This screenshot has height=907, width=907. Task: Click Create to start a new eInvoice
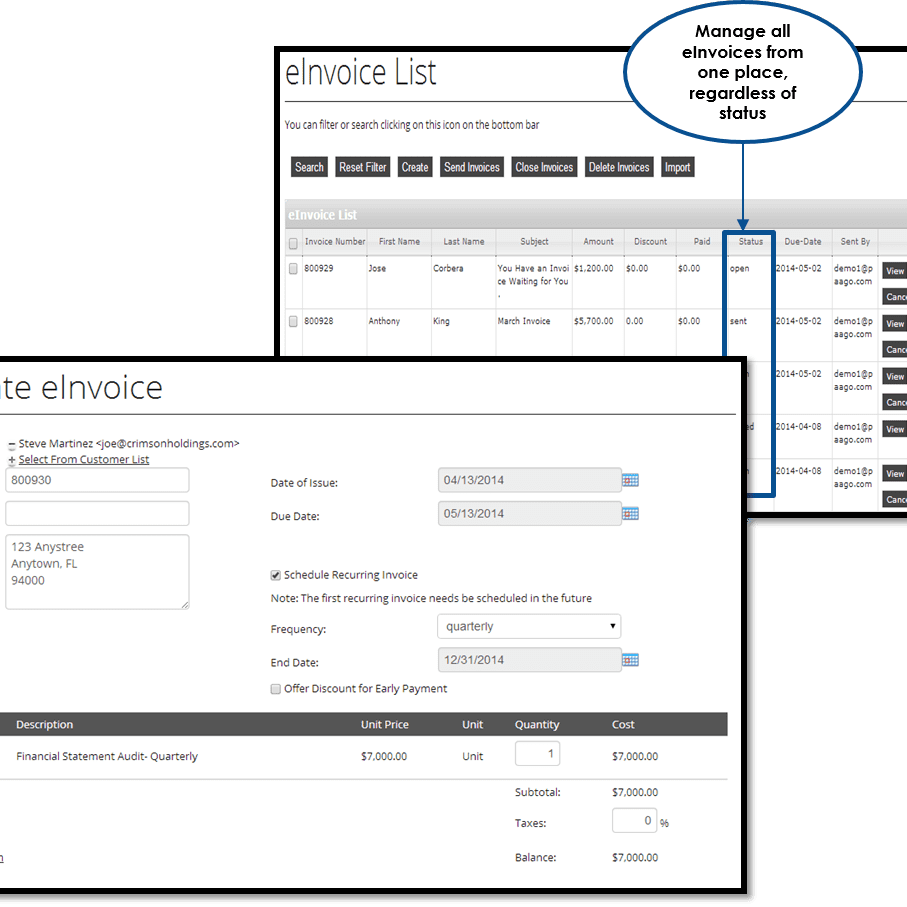(x=414, y=166)
